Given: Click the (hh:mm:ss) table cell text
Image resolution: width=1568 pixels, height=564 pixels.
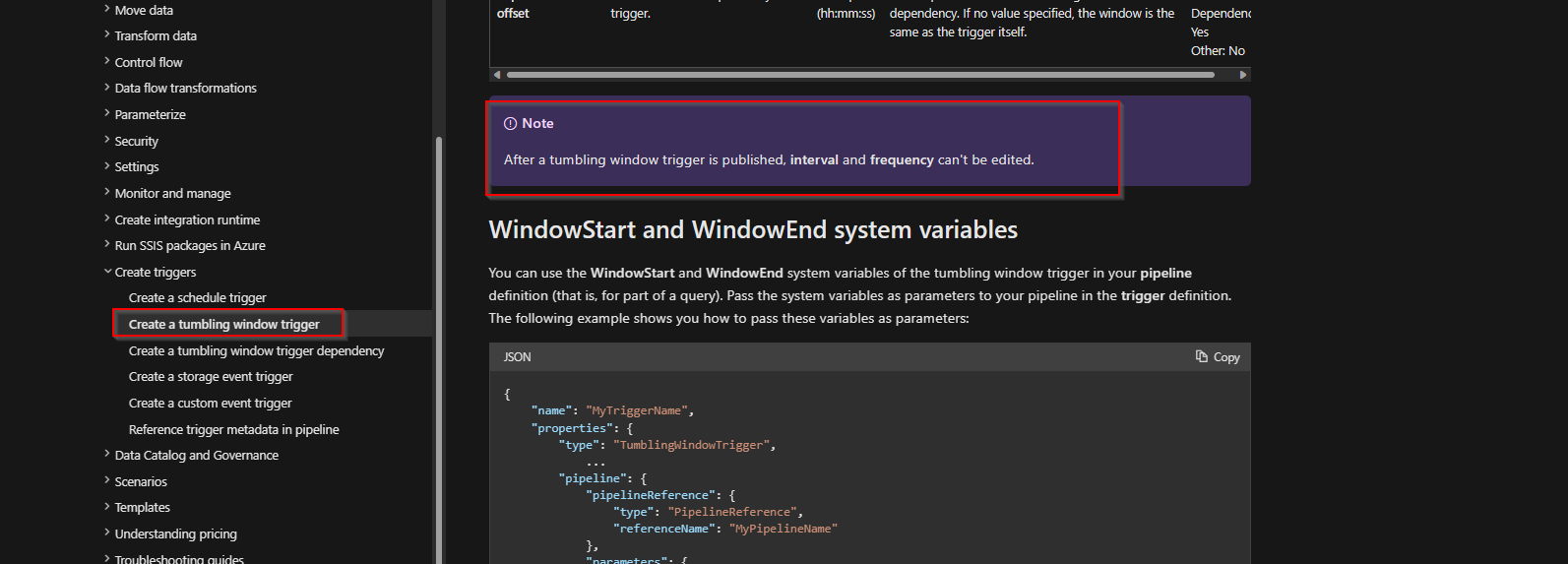Looking at the screenshot, I should pos(846,14).
